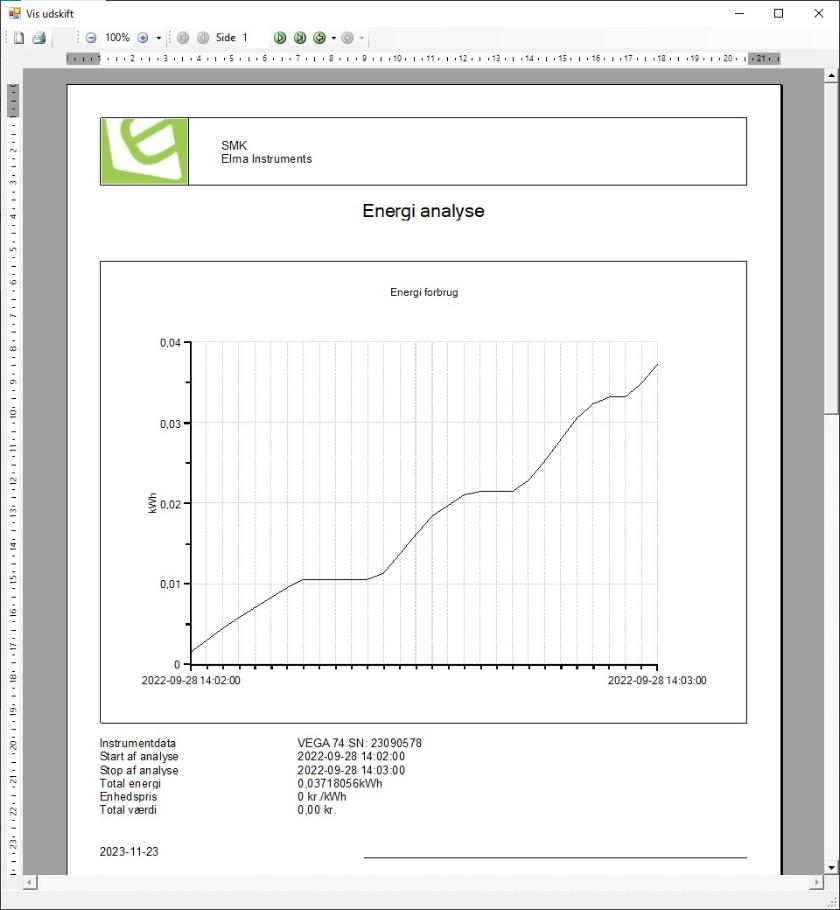Click the 2023-11-23 report date

click(x=129, y=851)
